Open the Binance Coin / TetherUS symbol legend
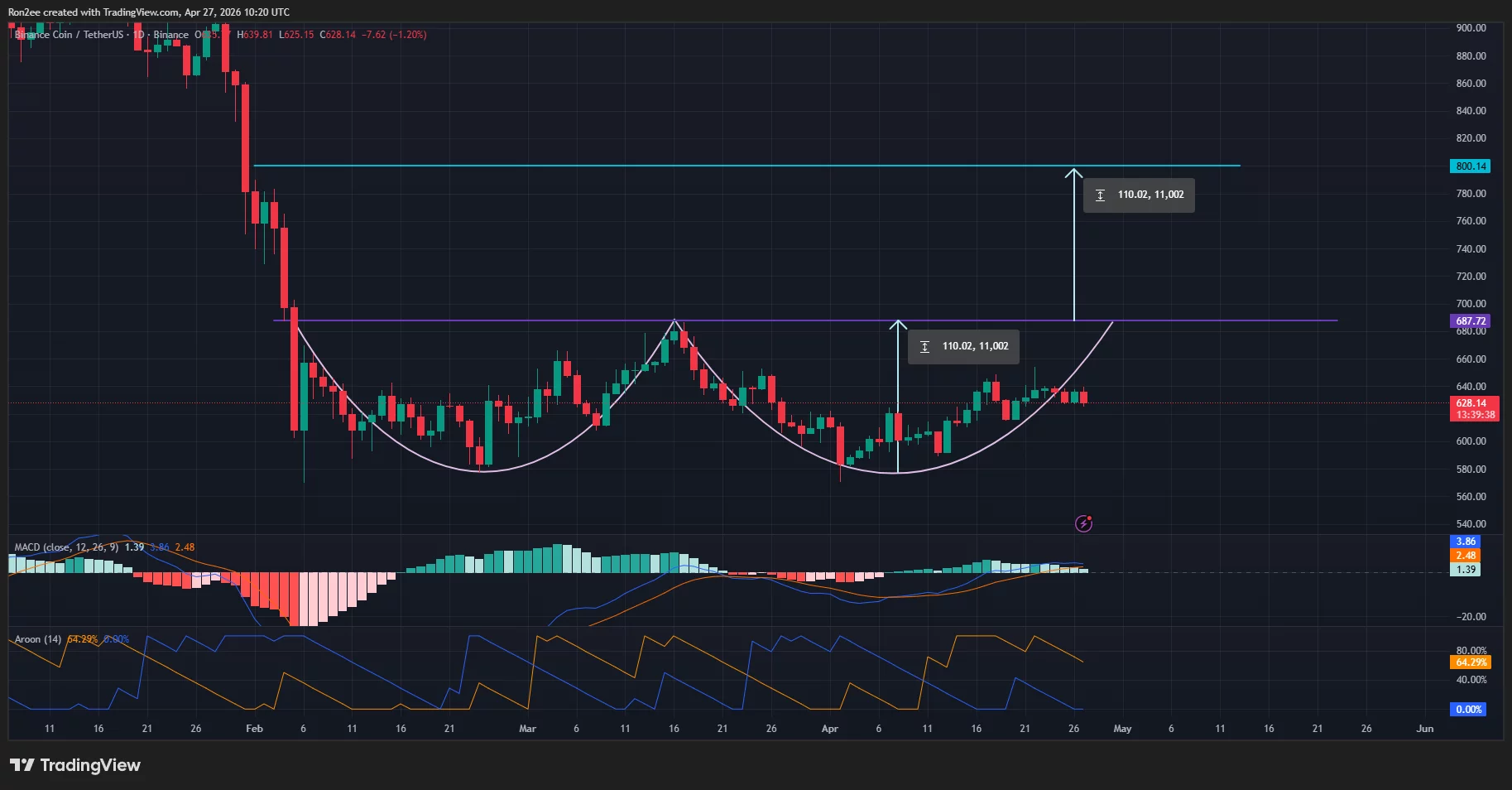This screenshot has height=790, width=1512. (70, 35)
